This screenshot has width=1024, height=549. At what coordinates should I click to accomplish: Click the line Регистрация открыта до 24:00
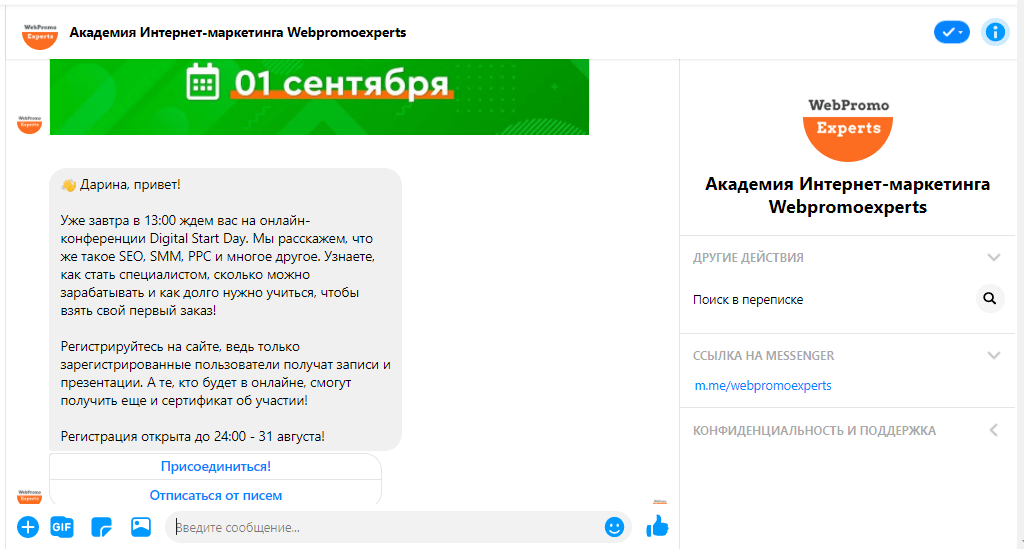tap(193, 436)
